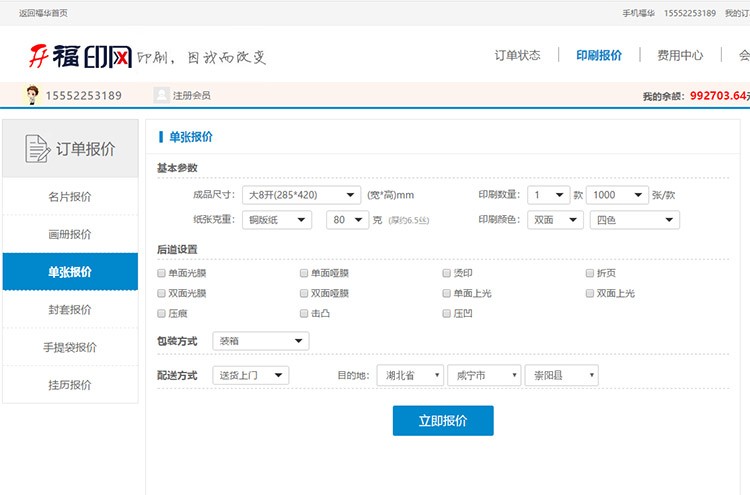Screen dimensions: 750x495
Task: Open the 四色 print color dropdown
Action: 634,220
